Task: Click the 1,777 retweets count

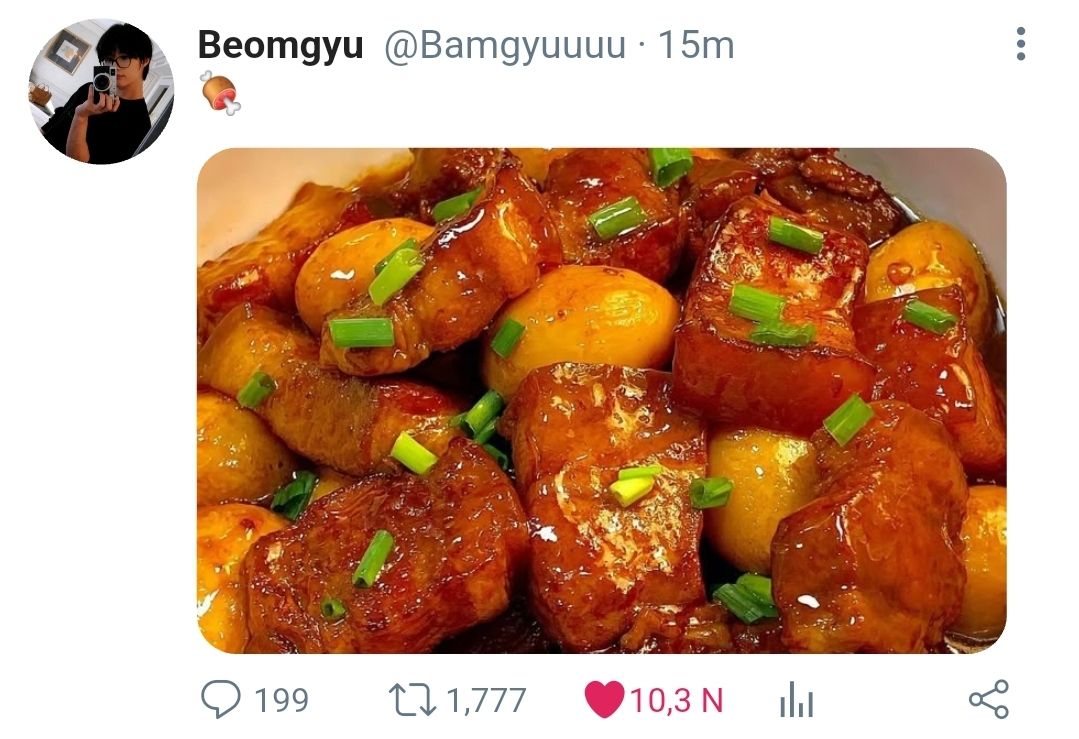Action: [x=485, y=700]
